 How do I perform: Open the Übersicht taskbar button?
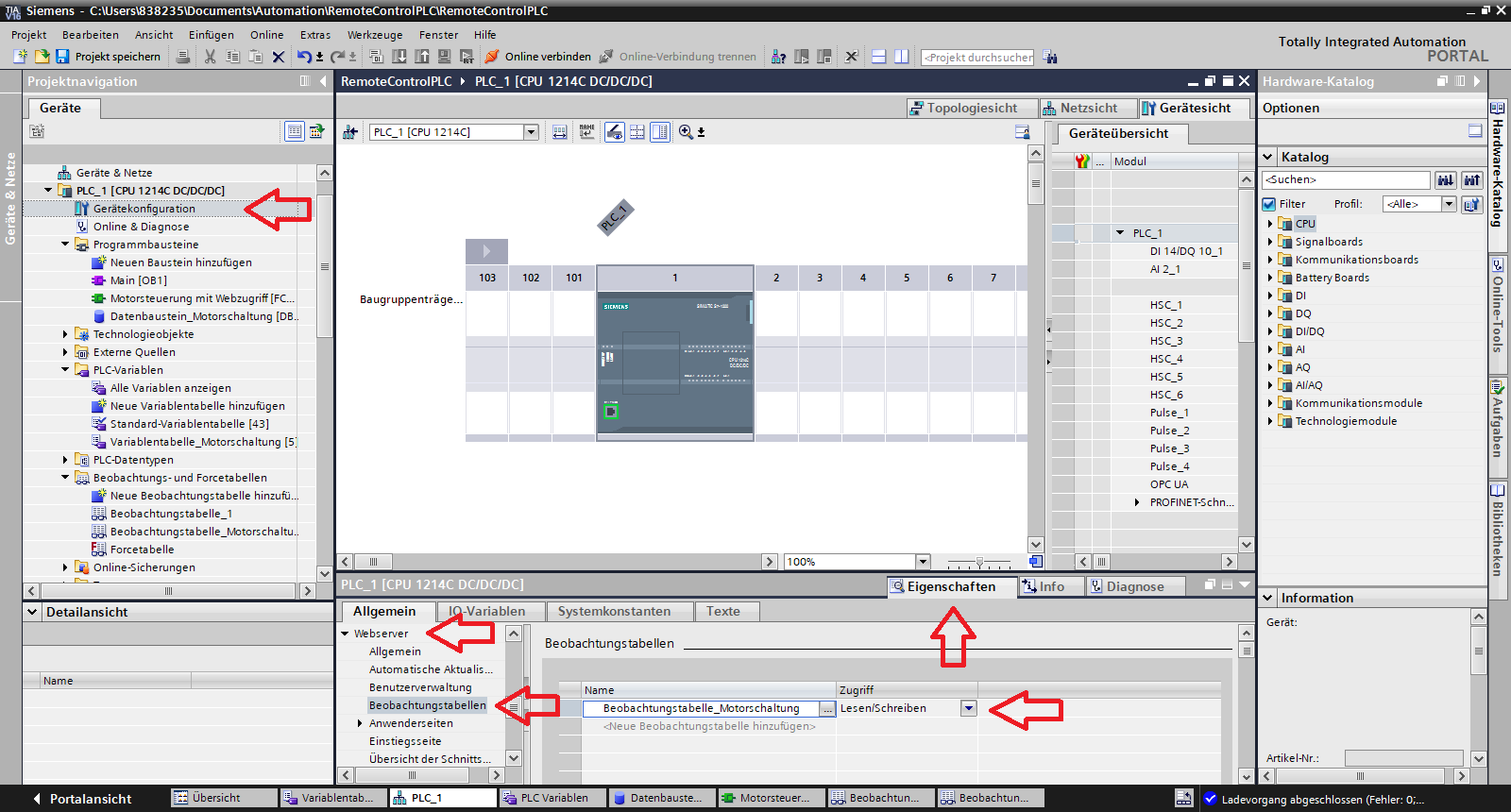tap(224, 798)
